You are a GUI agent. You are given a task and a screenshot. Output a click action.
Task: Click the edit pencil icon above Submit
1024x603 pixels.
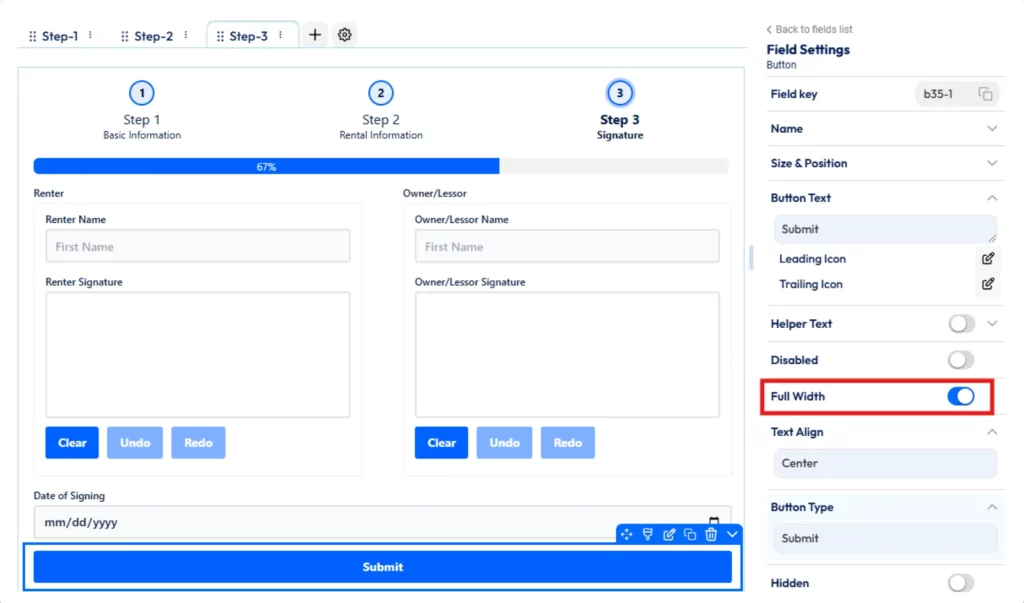click(669, 534)
